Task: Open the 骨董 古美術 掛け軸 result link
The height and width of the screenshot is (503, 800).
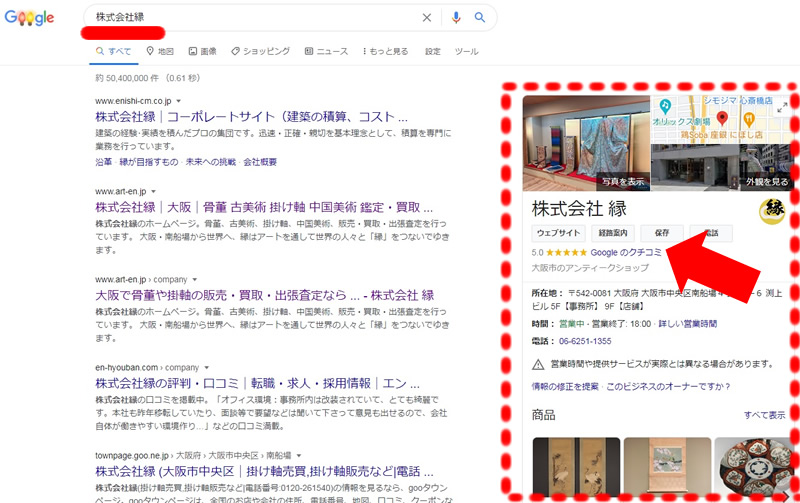Action: coord(264,207)
